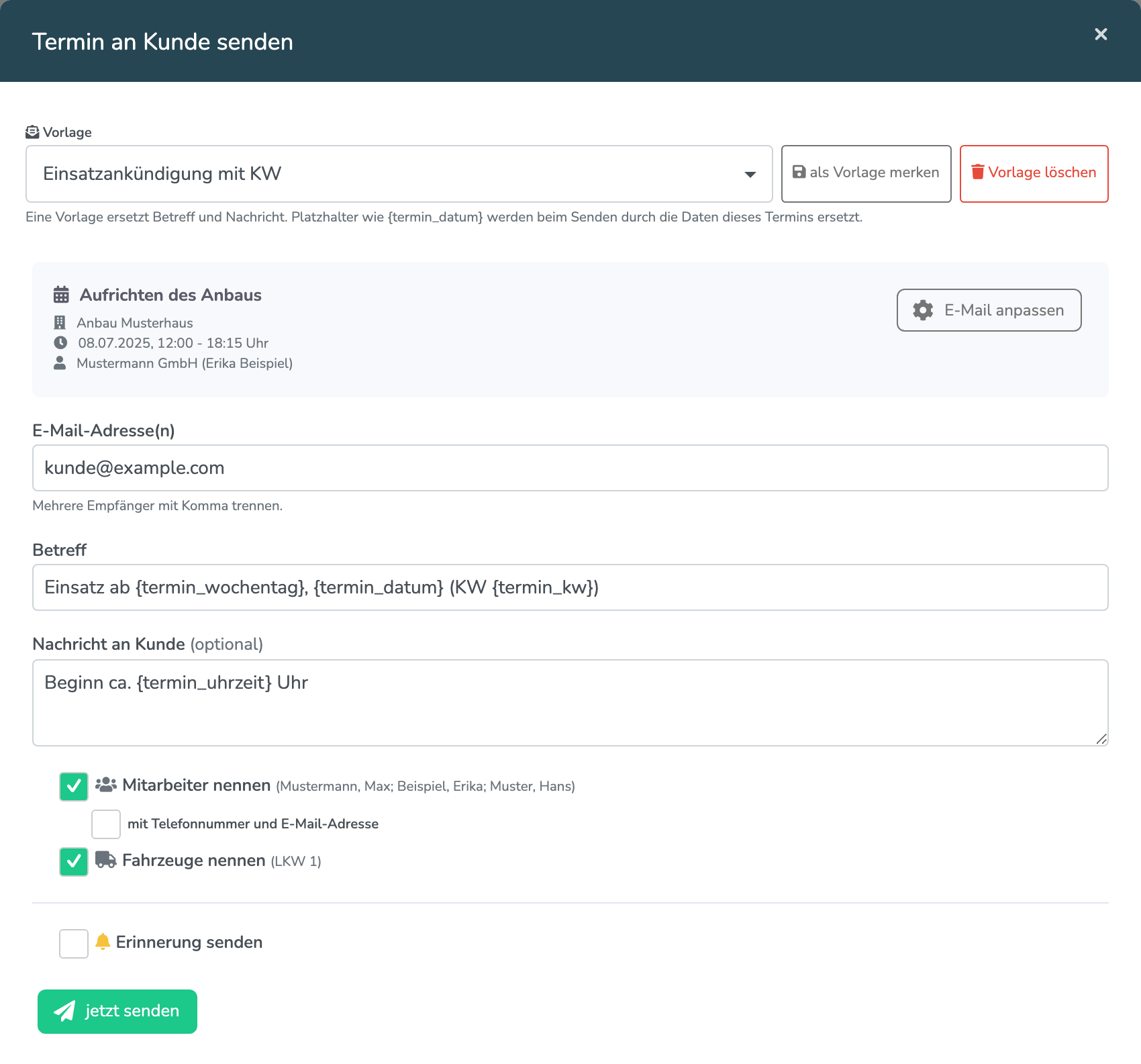Click the employee names list text

[x=426, y=786]
